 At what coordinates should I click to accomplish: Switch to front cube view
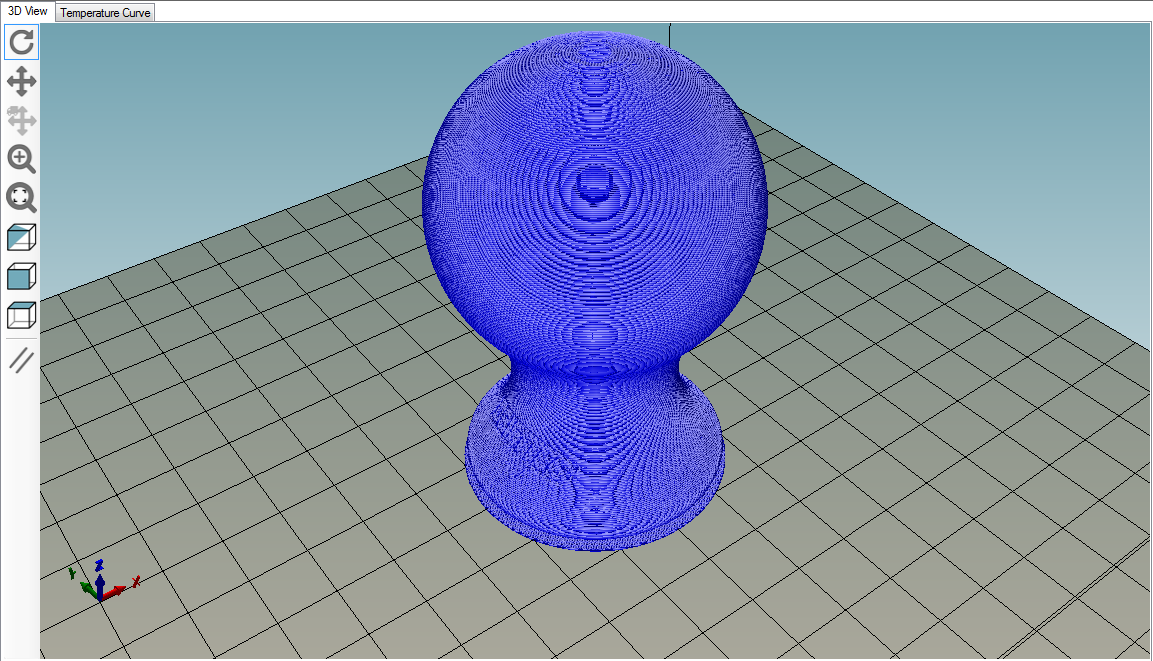(21, 276)
